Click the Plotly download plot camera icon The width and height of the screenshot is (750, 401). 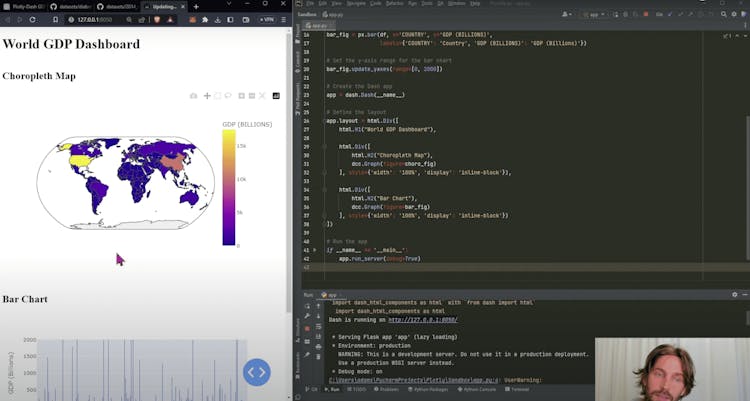pos(194,96)
